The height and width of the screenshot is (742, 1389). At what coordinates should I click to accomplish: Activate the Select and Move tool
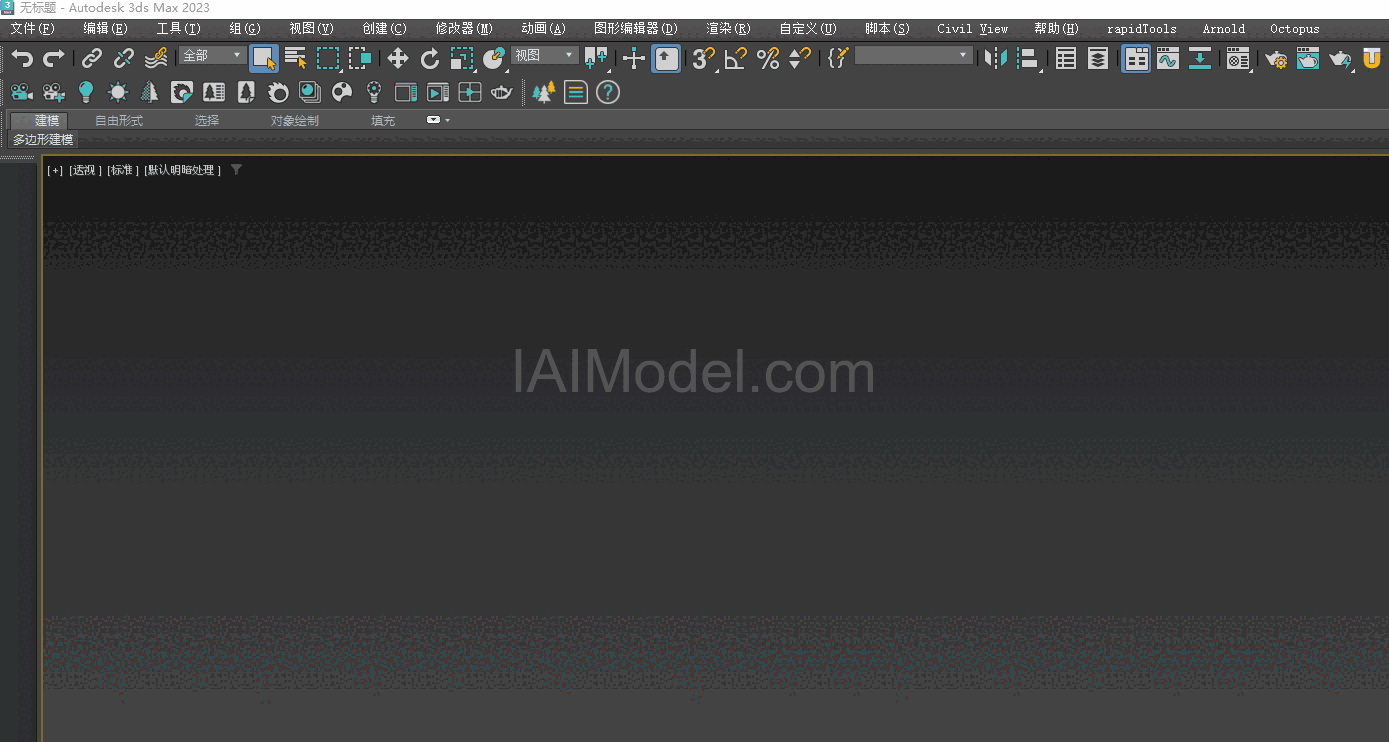pyautogui.click(x=398, y=58)
